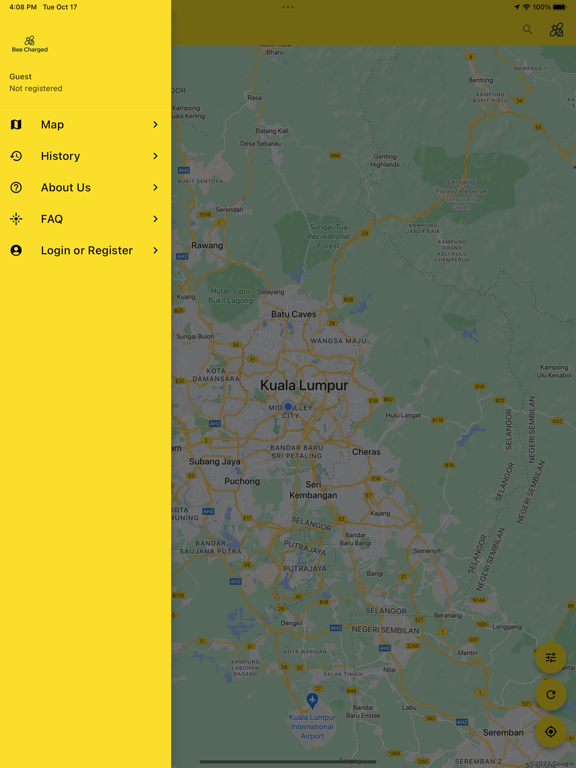Click the Hulu Langat map label
This screenshot has height=768, width=576.
403,415
